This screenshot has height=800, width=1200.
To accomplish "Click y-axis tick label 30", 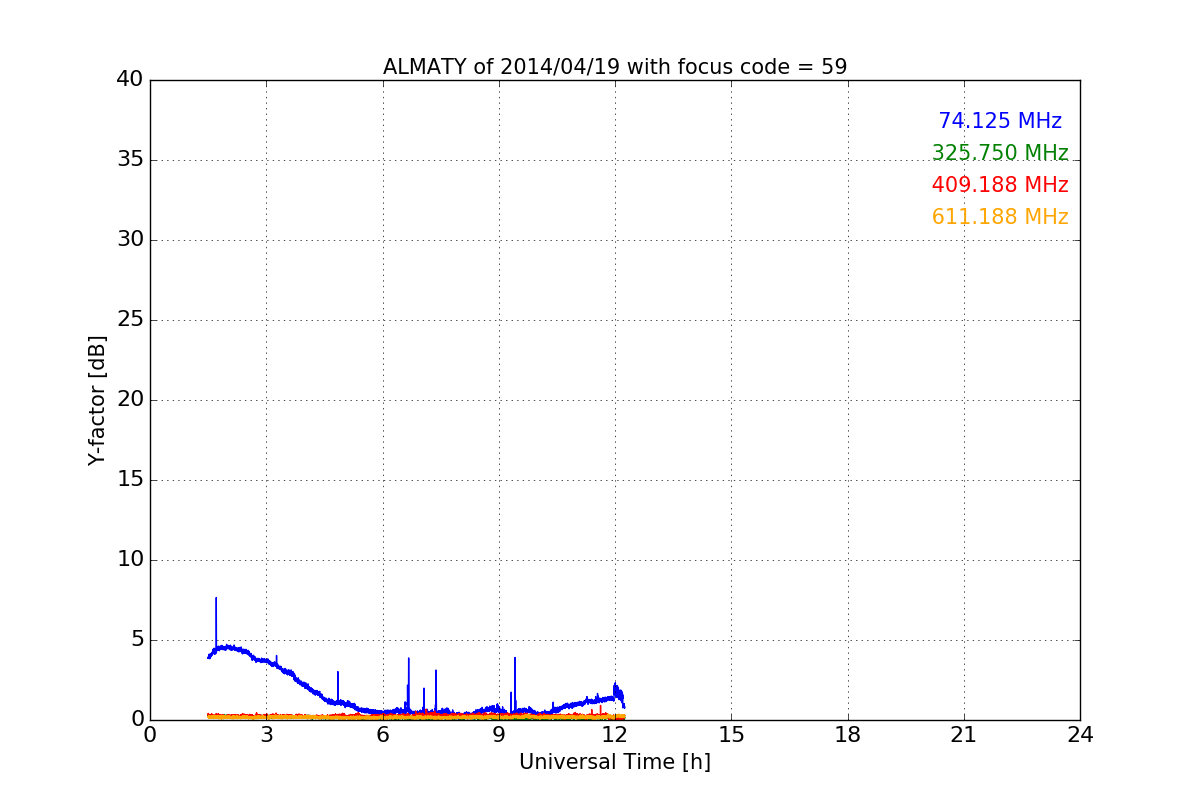I will [130, 240].
